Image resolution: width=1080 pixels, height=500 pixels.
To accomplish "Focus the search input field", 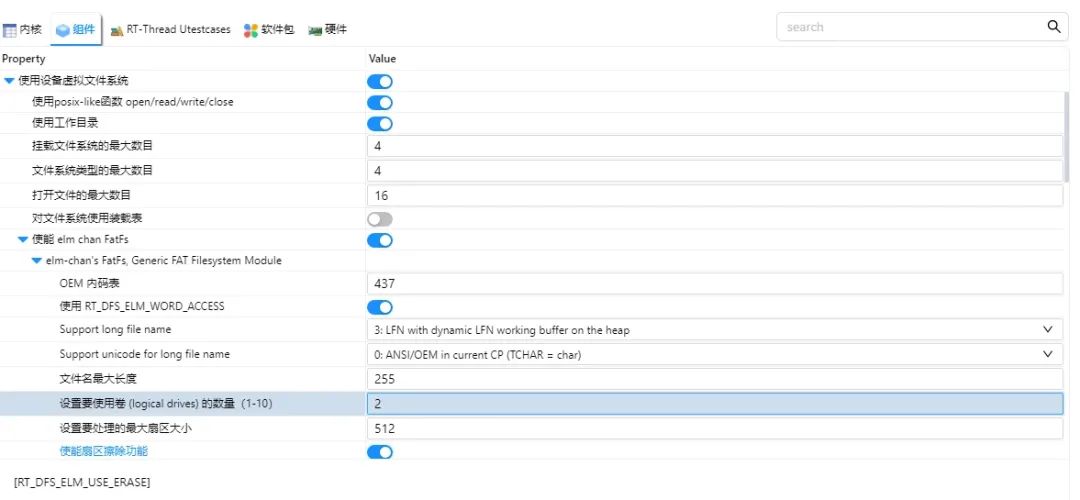I will [x=913, y=27].
